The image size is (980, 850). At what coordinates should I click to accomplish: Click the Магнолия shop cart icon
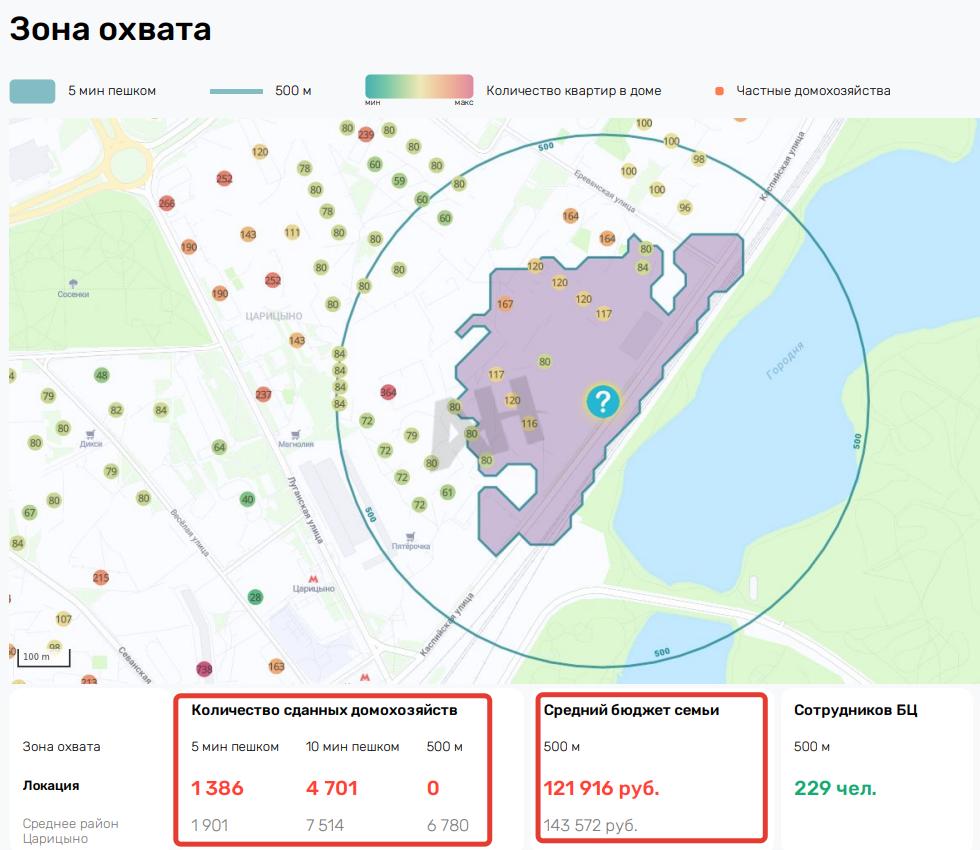[x=295, y=432]
